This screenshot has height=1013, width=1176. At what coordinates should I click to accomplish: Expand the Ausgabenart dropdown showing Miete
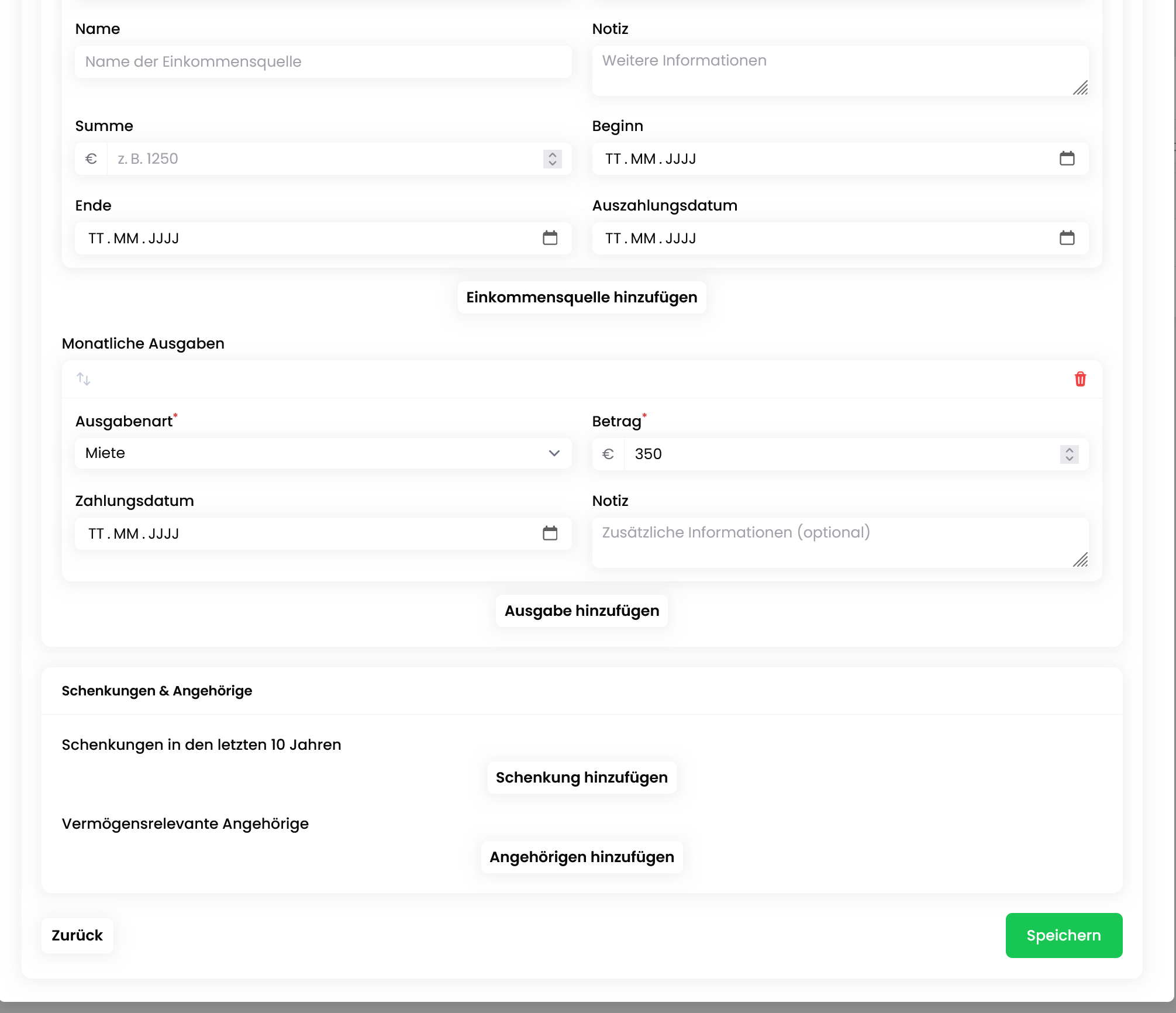click(323, 453)
